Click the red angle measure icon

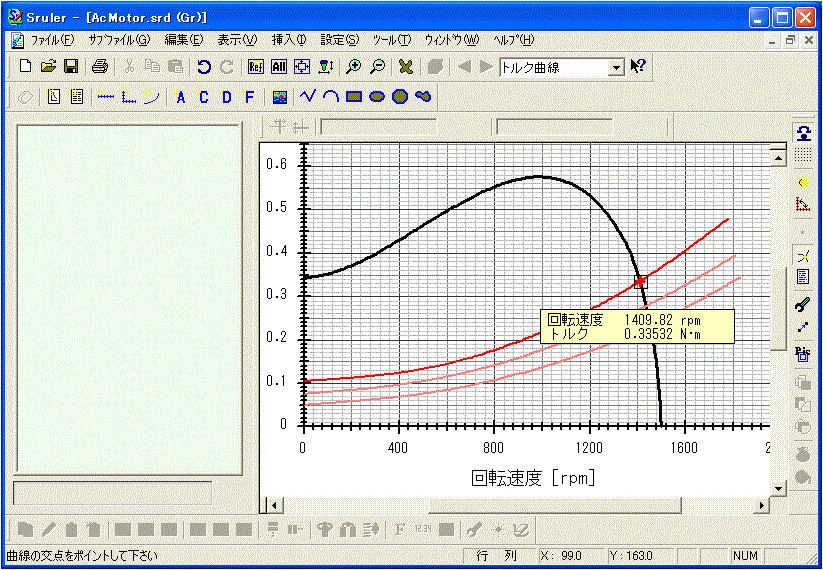[803, 204]
